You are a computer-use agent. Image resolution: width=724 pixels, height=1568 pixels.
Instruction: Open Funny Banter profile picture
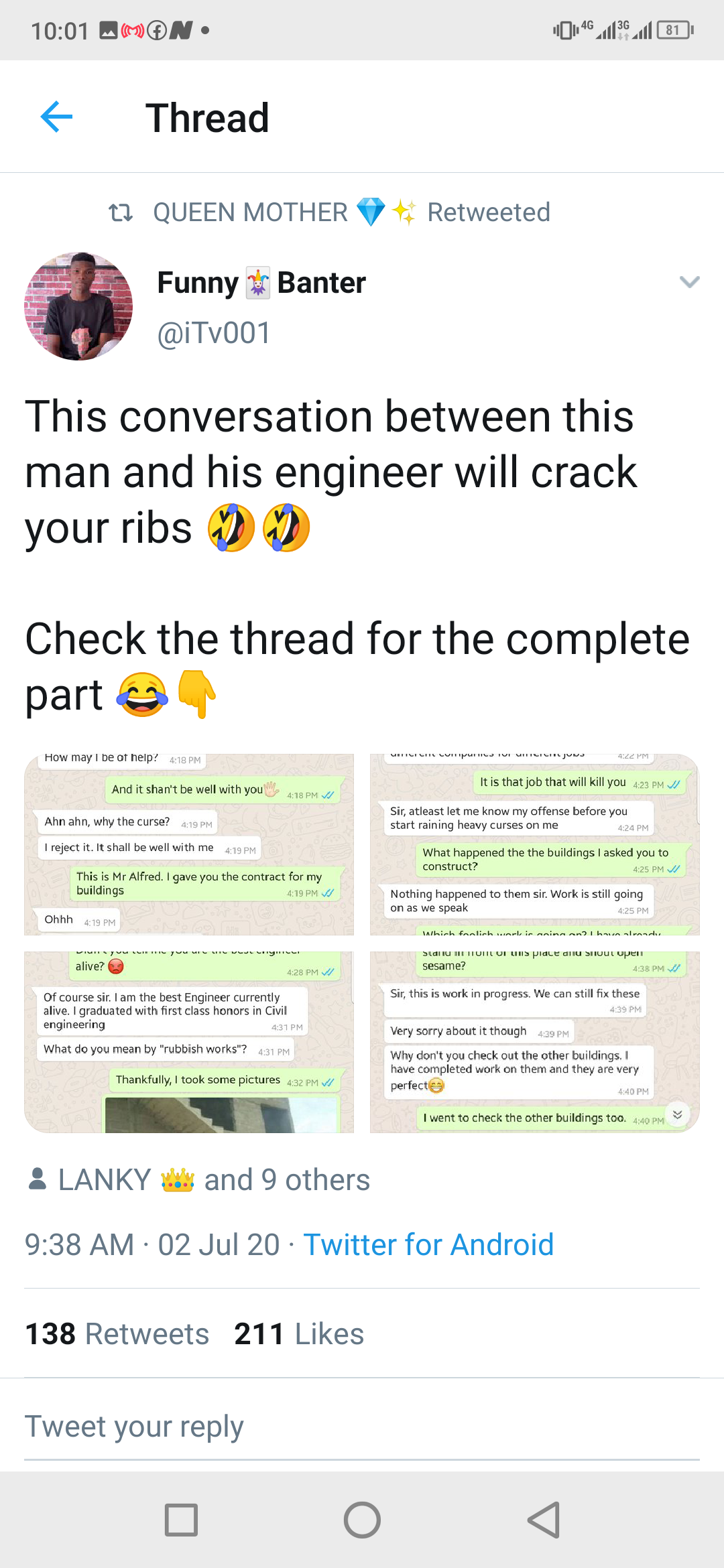pyautogui.click(x=78, y=306)
